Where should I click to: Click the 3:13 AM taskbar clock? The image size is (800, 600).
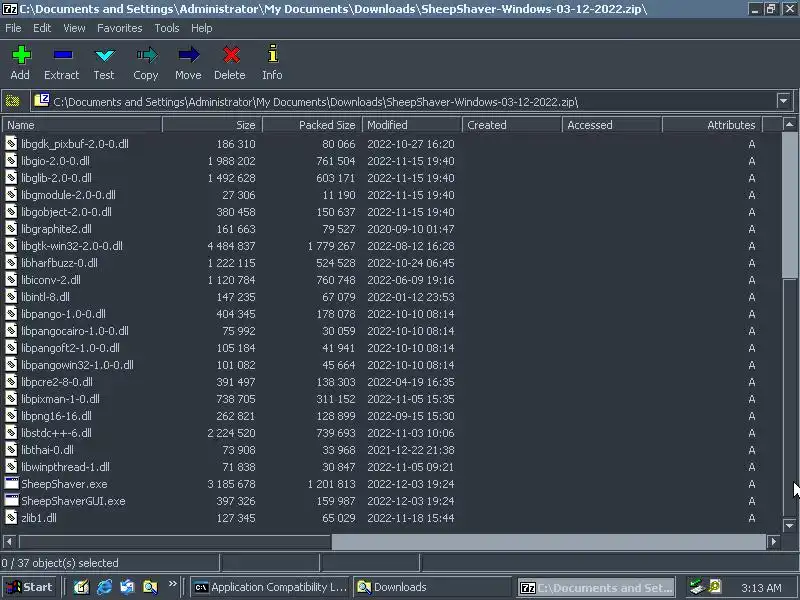pos(761,588)
